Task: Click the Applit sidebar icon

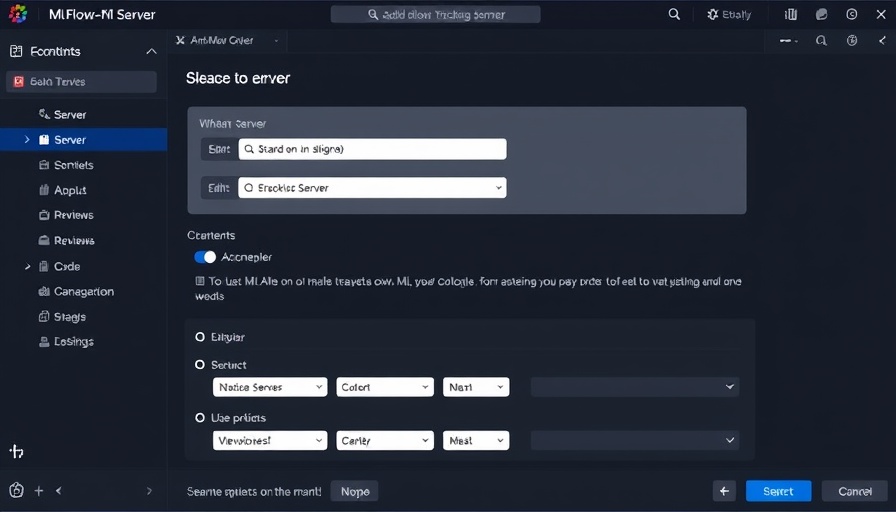Action: point(44,190)
